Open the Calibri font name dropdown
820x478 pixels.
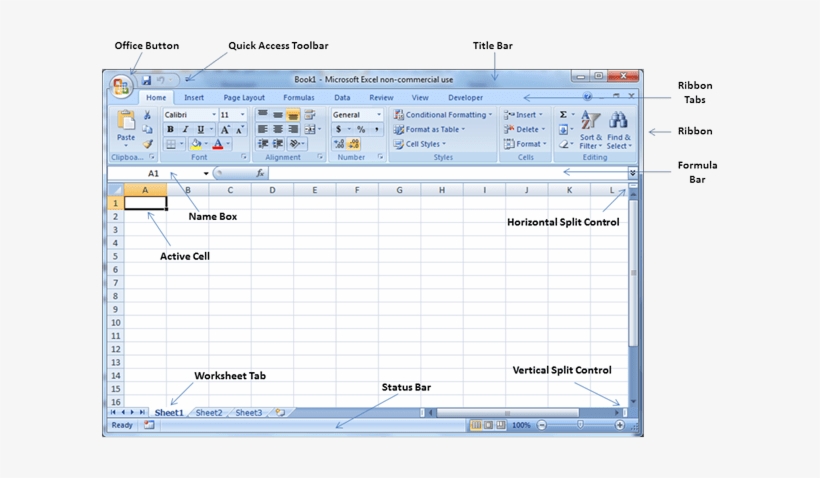[x=214, y=115]
